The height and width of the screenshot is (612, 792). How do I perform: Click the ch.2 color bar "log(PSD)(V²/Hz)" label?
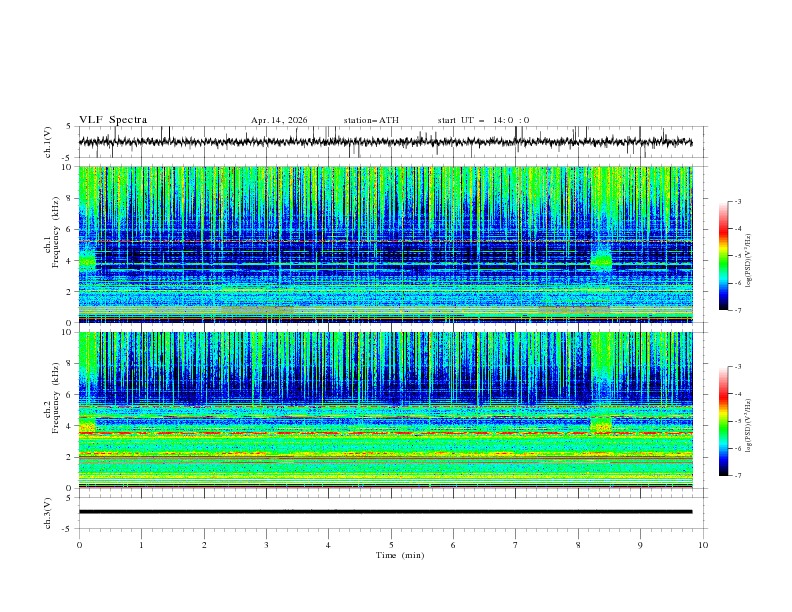[748, 425]
